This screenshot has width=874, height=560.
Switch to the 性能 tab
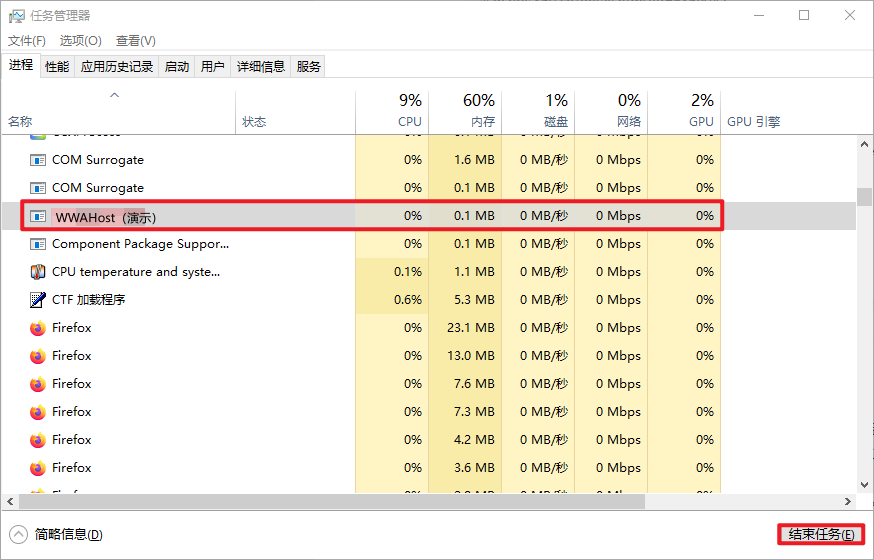[57, 67]
